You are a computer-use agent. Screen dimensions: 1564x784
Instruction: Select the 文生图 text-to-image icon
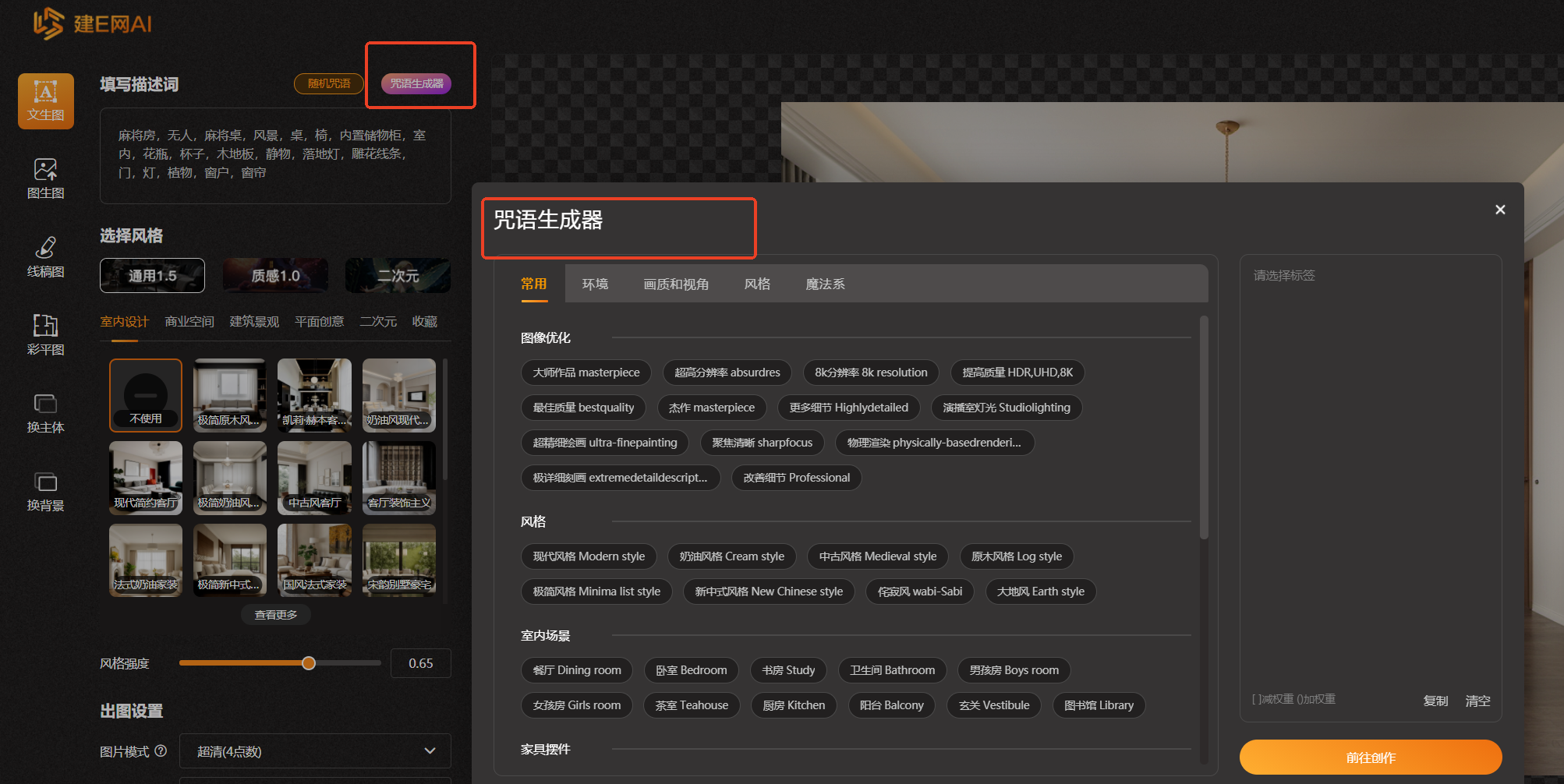click(46, 101)
